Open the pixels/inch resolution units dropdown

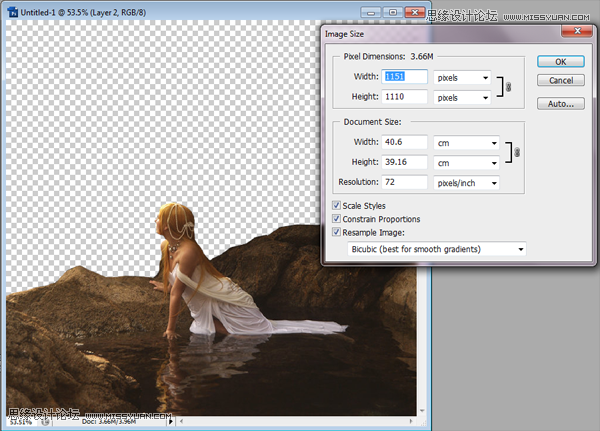[x=466, y=183]
